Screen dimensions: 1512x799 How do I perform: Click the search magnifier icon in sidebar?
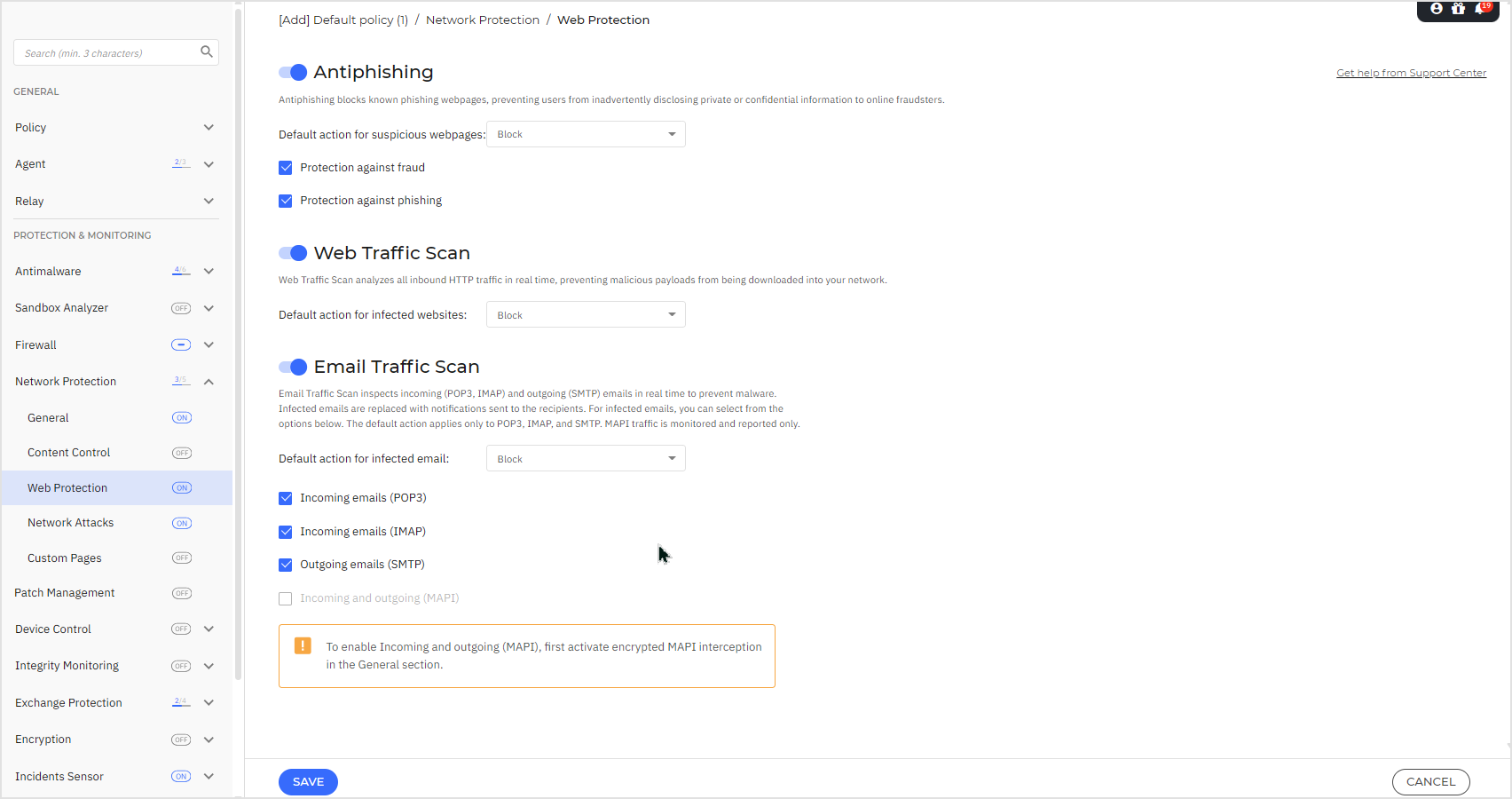(x=206, y=52)
